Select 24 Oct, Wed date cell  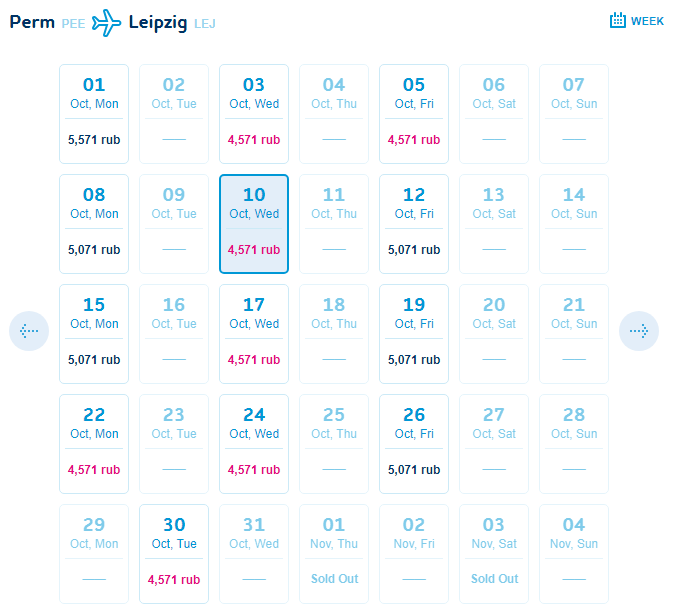click(254, 444)
